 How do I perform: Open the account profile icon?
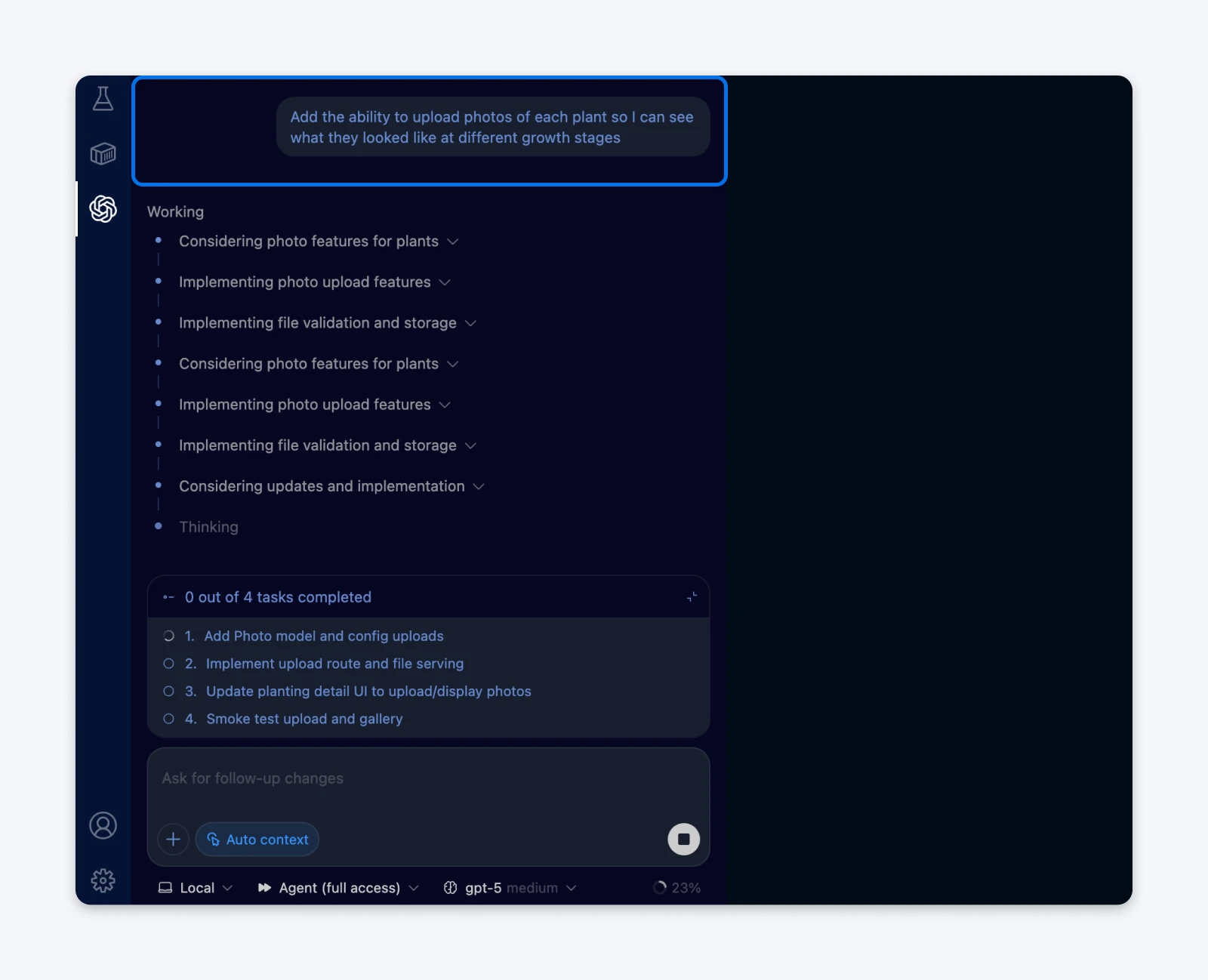coord(103,826)
